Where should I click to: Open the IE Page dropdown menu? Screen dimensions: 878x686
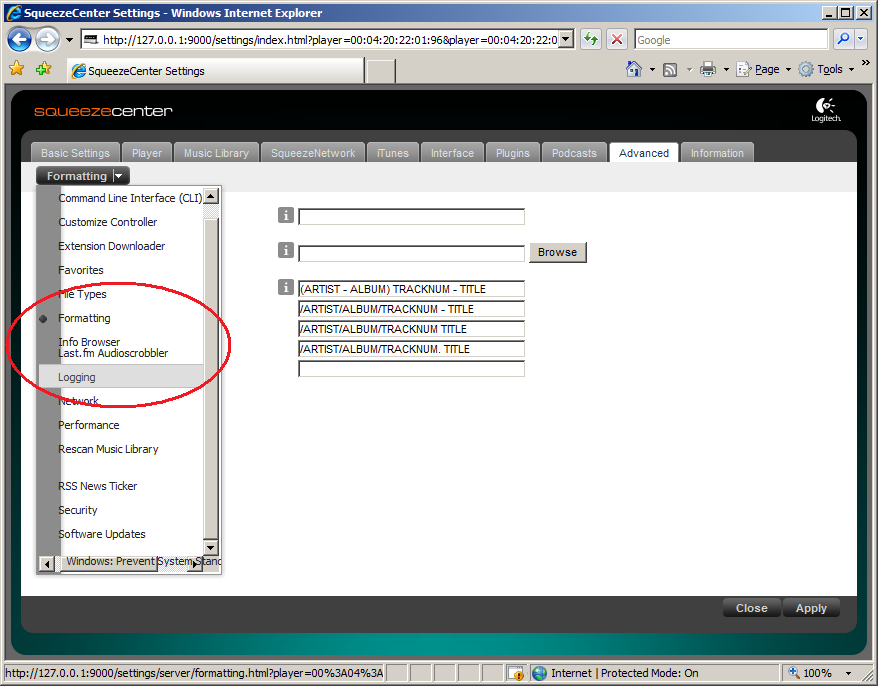click(x=766, y=69)
